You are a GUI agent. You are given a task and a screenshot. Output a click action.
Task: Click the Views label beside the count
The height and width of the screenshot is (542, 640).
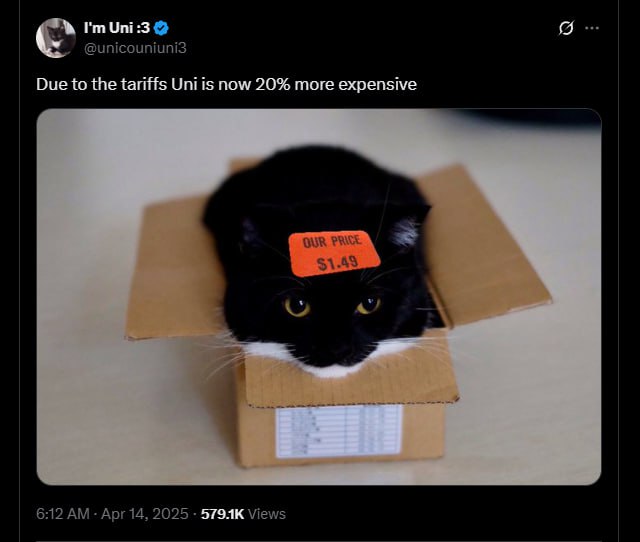coord(267,514)
